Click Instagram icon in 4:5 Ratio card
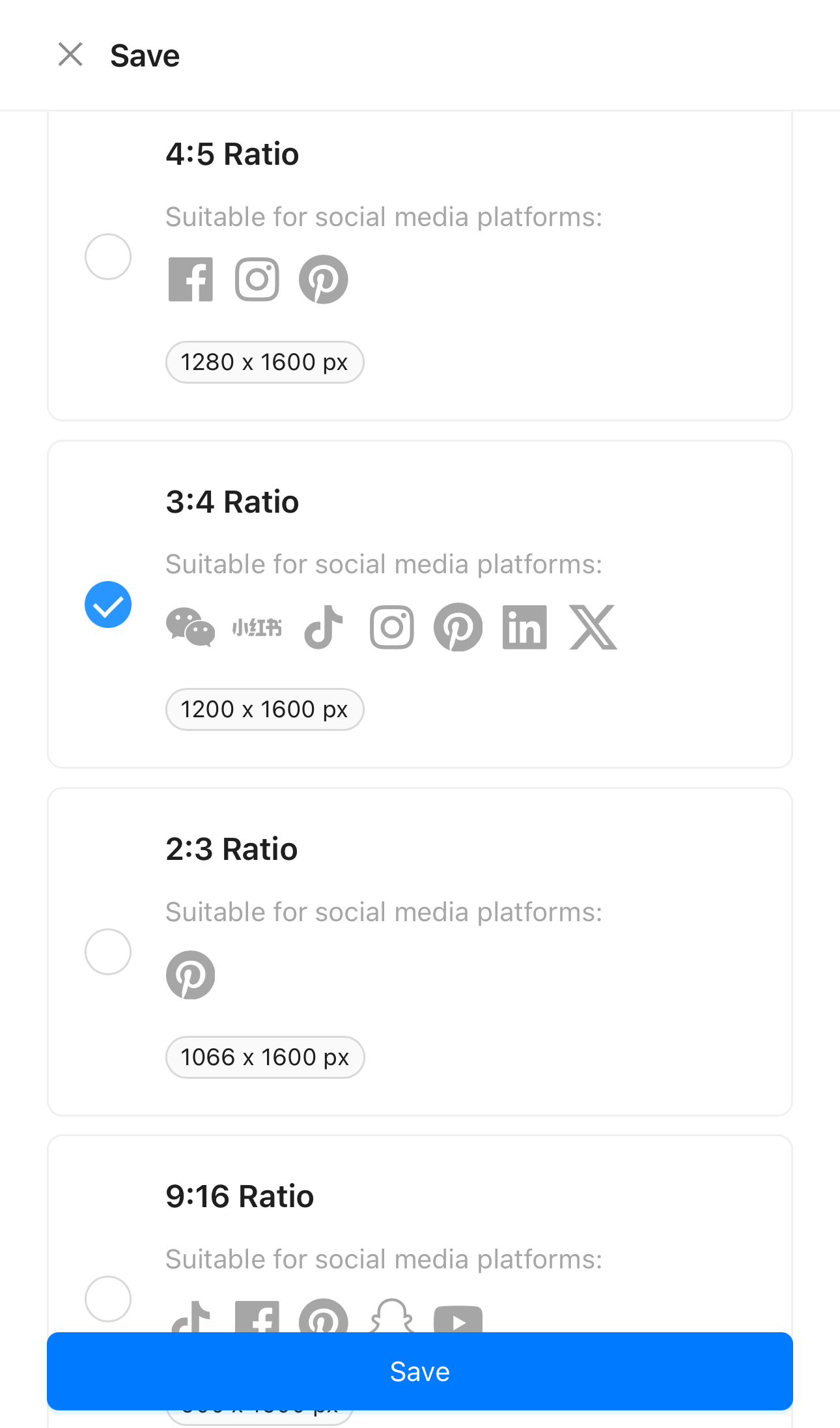The width and height of the screenshot is (840, 1428). [257, 279]
